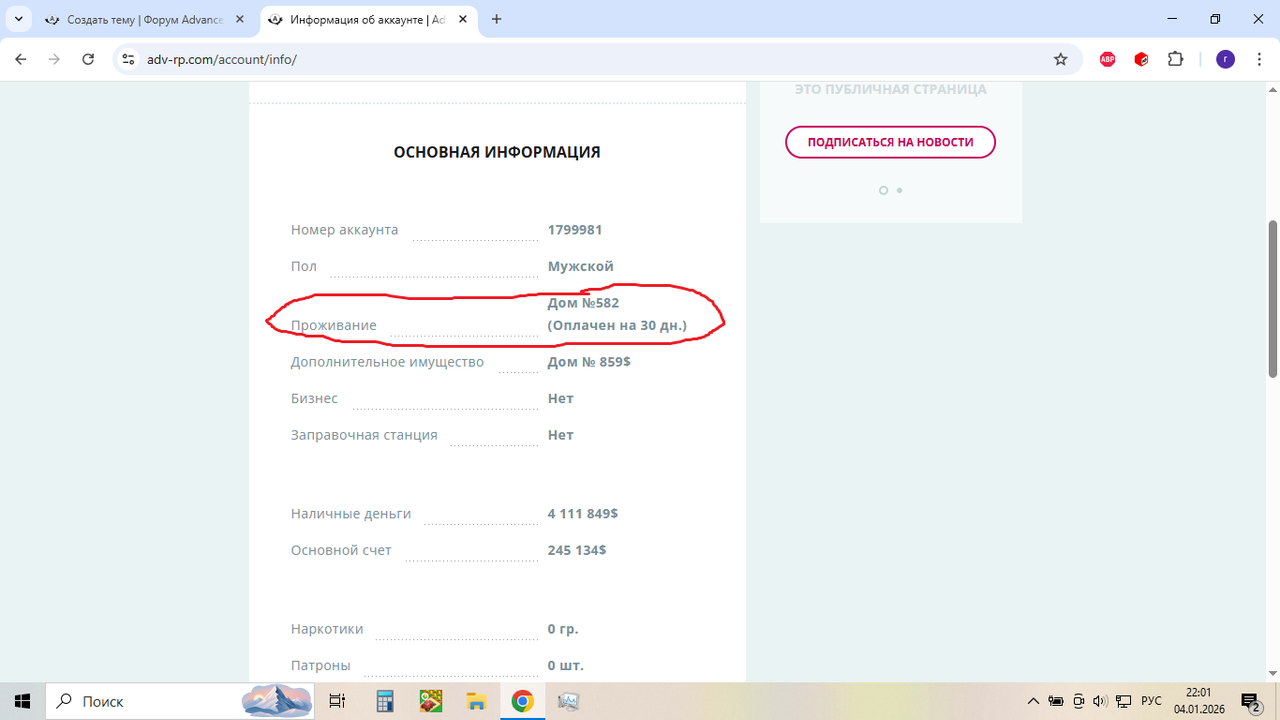Click the Проживание label

(x=334, y=325)
